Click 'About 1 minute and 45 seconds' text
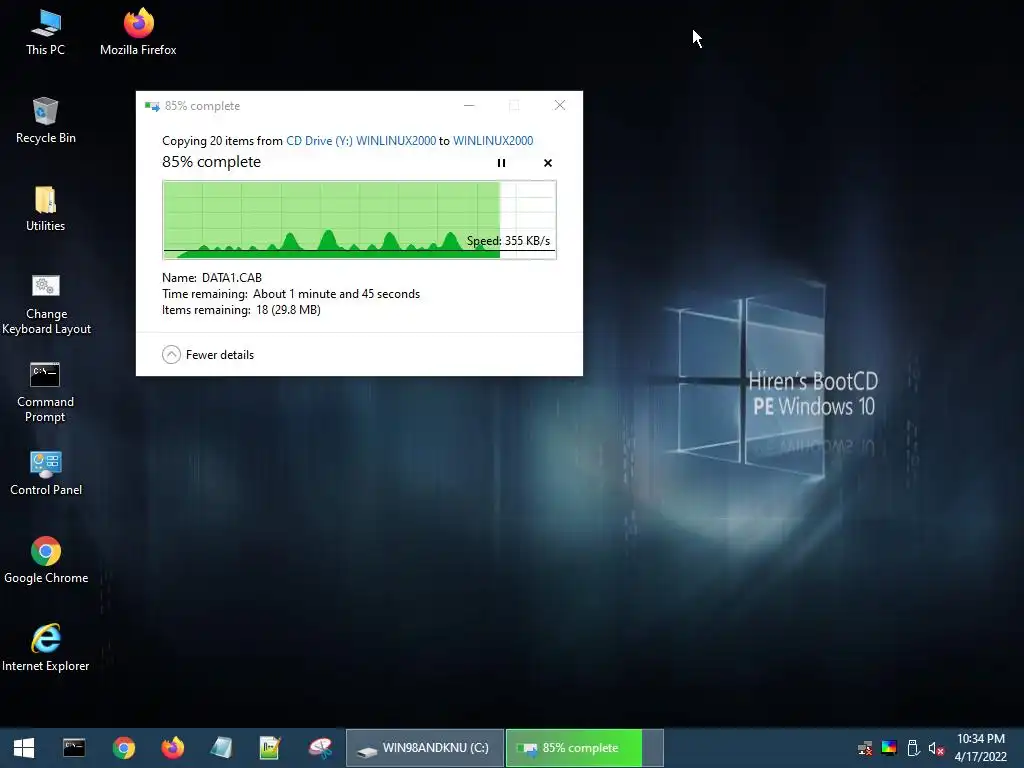This screenshot has width=1024, height=768. pyautogui.click(x=336, y=294)
